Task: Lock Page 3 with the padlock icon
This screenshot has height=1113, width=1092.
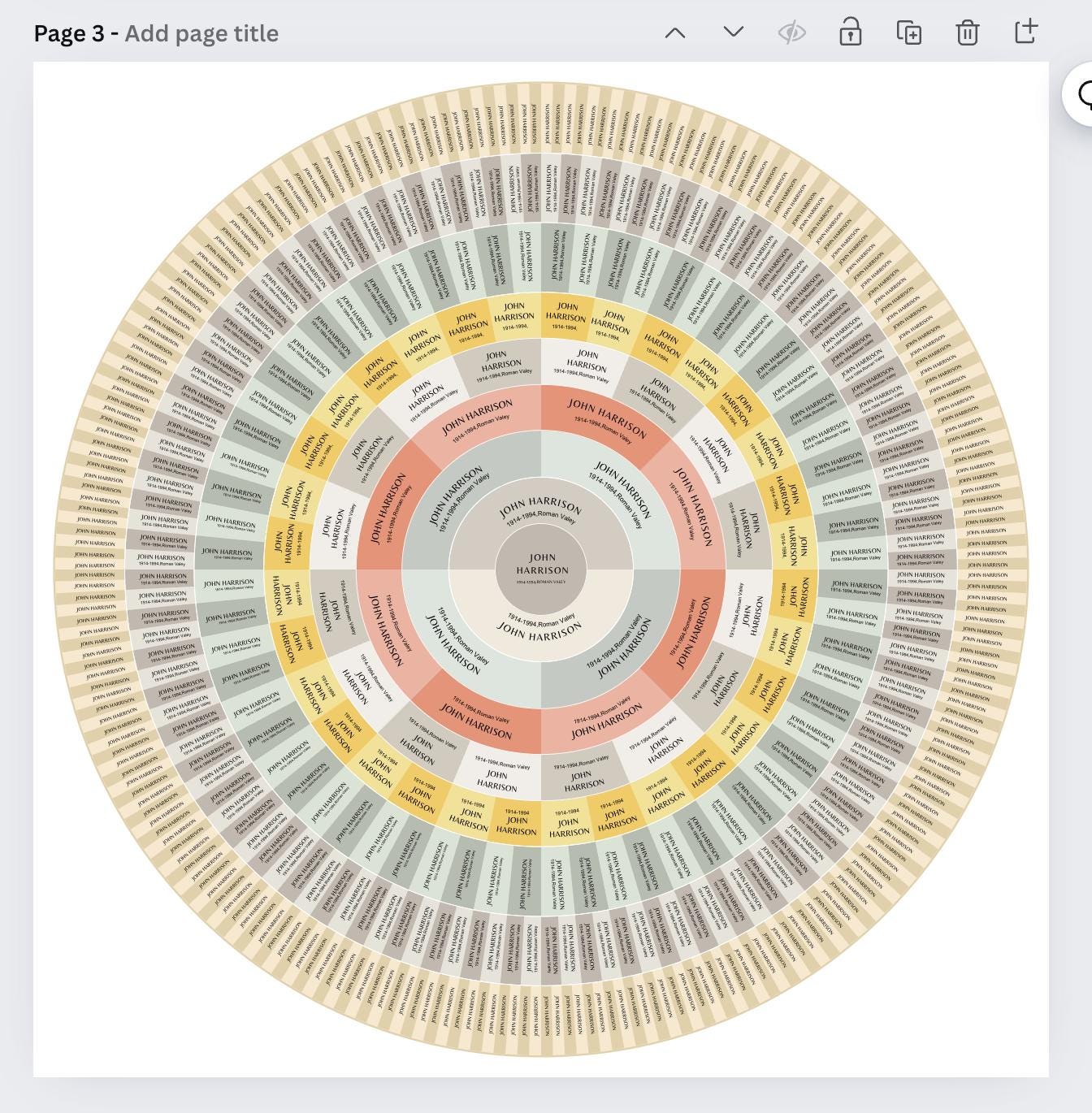Action: point(851,32)
